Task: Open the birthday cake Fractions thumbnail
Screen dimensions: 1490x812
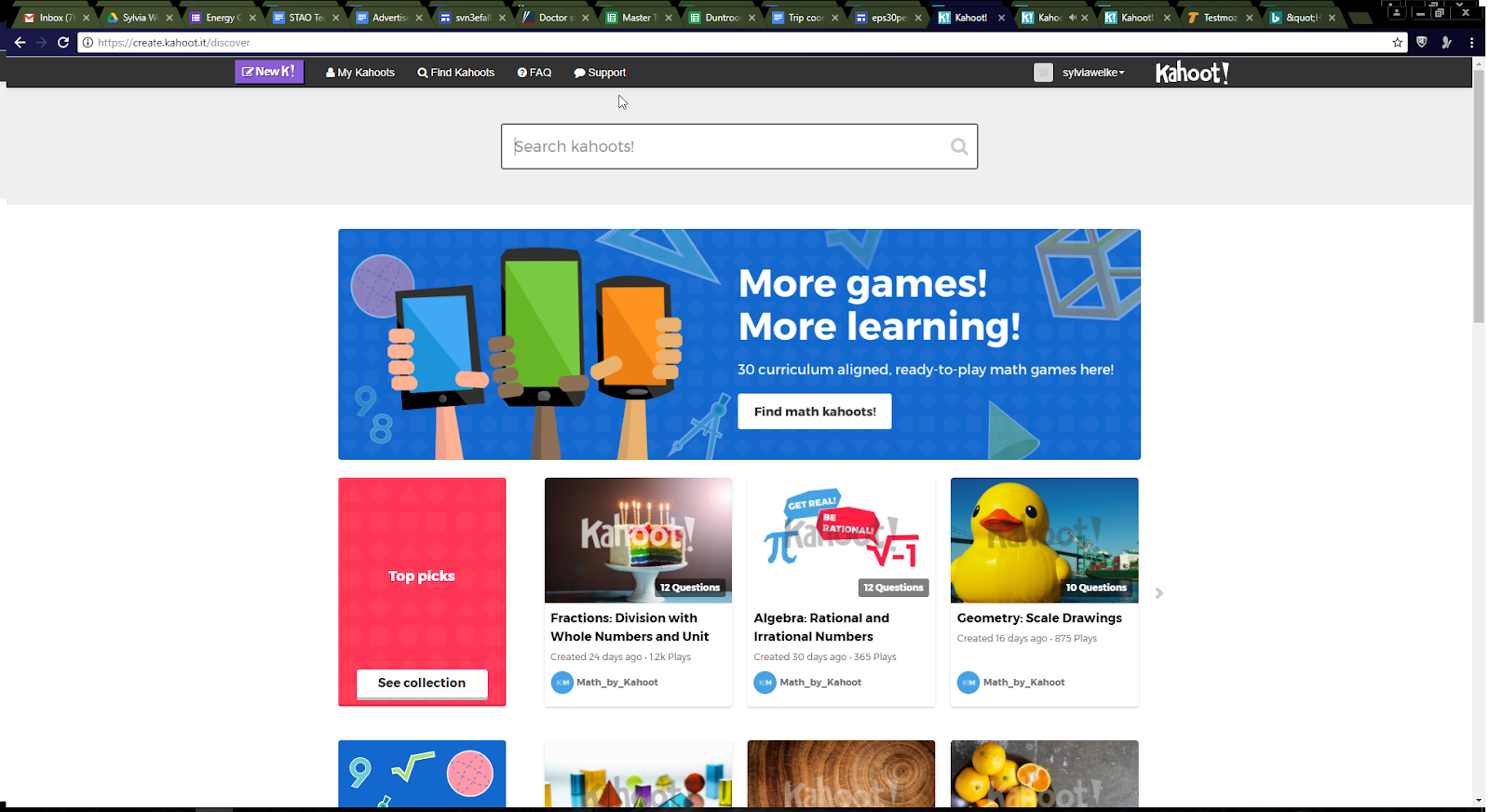Action: 638,540
